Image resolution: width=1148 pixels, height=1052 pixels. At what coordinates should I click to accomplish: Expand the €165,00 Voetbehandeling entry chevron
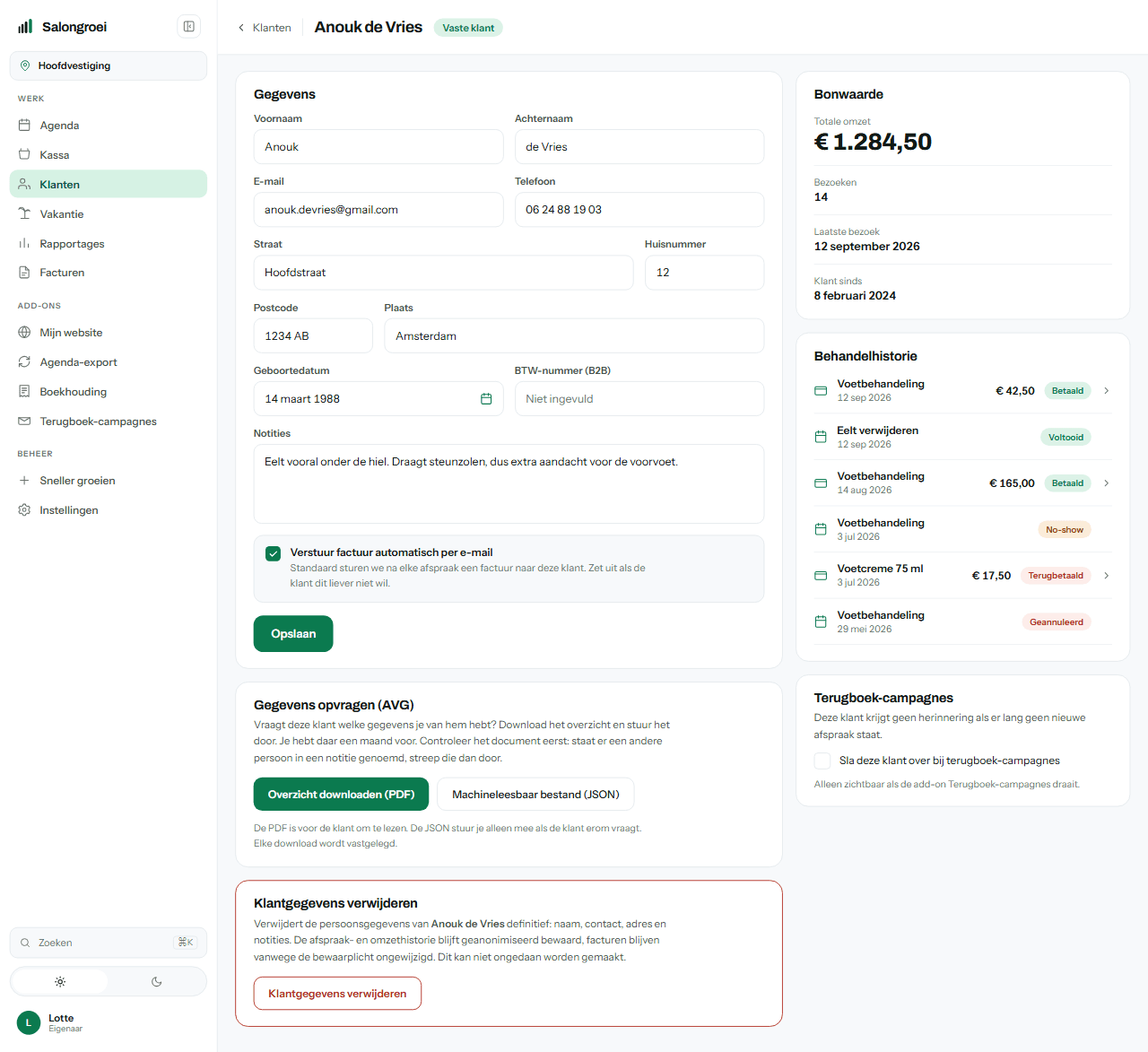1107,483
